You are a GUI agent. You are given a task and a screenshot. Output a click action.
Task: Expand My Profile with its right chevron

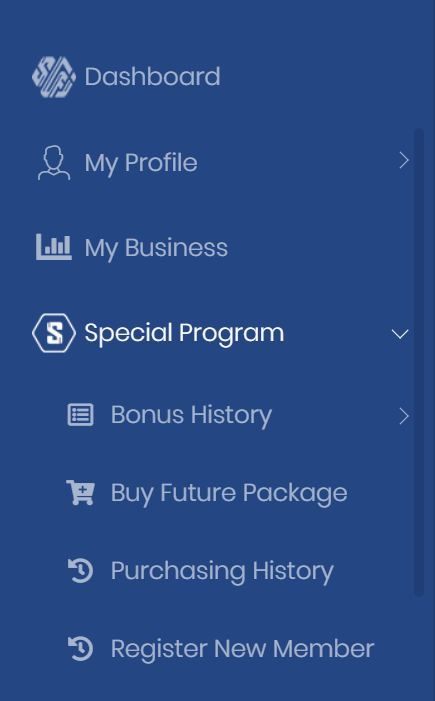pos(404,160)
